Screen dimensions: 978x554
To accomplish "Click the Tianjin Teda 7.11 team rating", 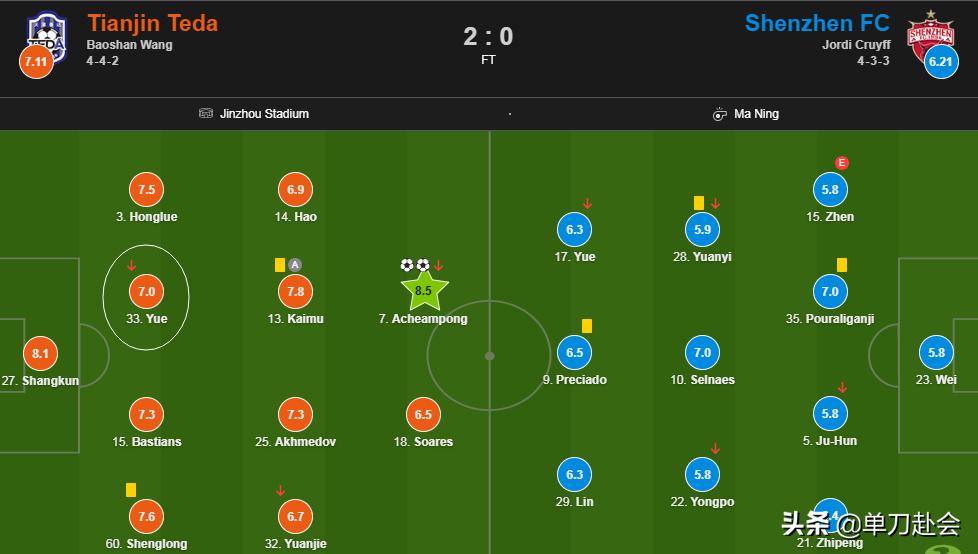I will tap(35, 62).
